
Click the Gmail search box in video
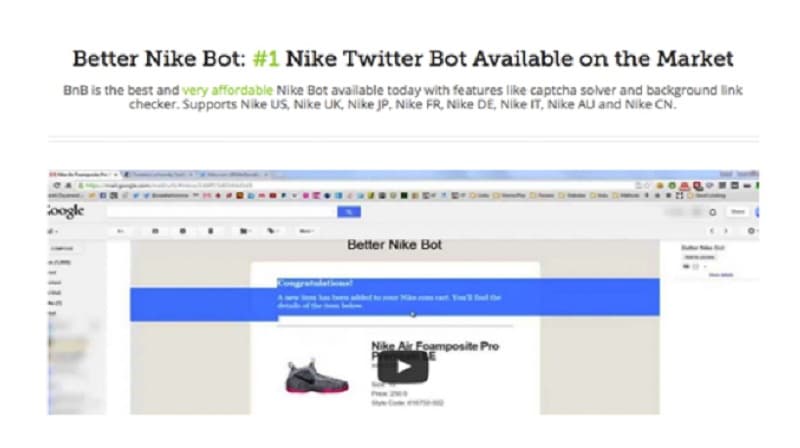(221, 211)
